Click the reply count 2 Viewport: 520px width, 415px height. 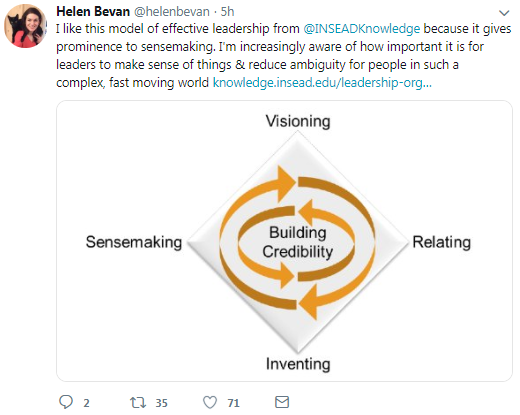click(x=86, y=403)
